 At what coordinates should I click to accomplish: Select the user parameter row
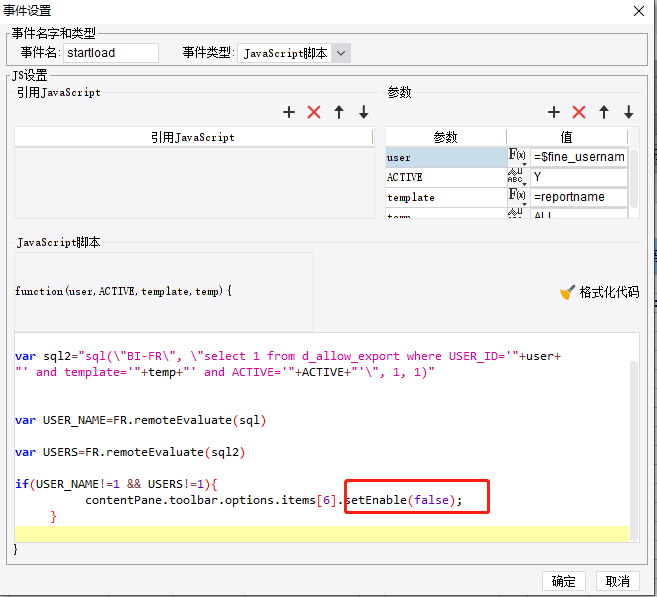point(446,158)
